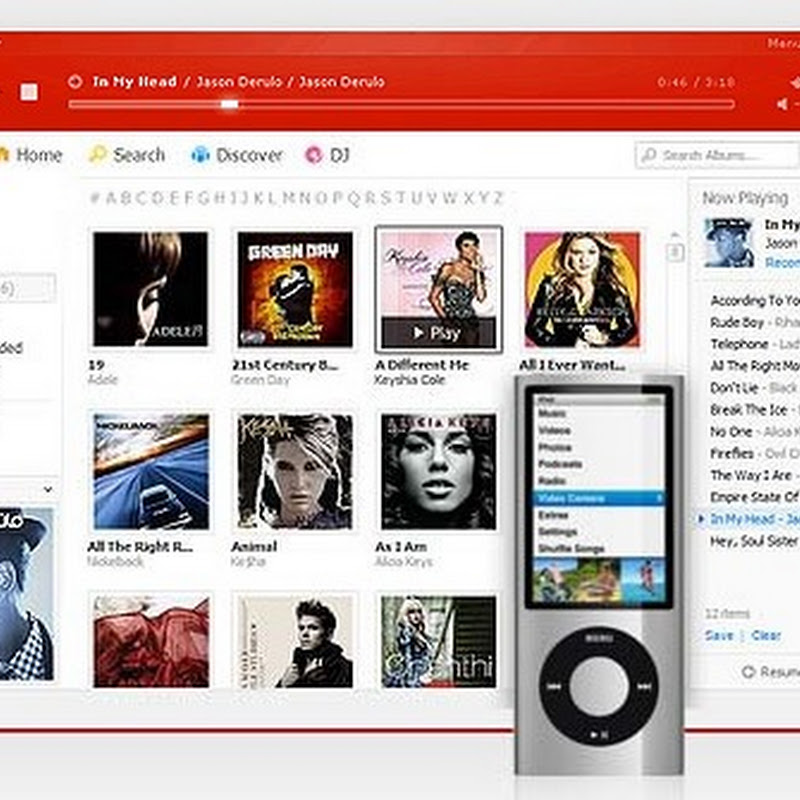Select No One in the Now Playing list

point(754,432)
